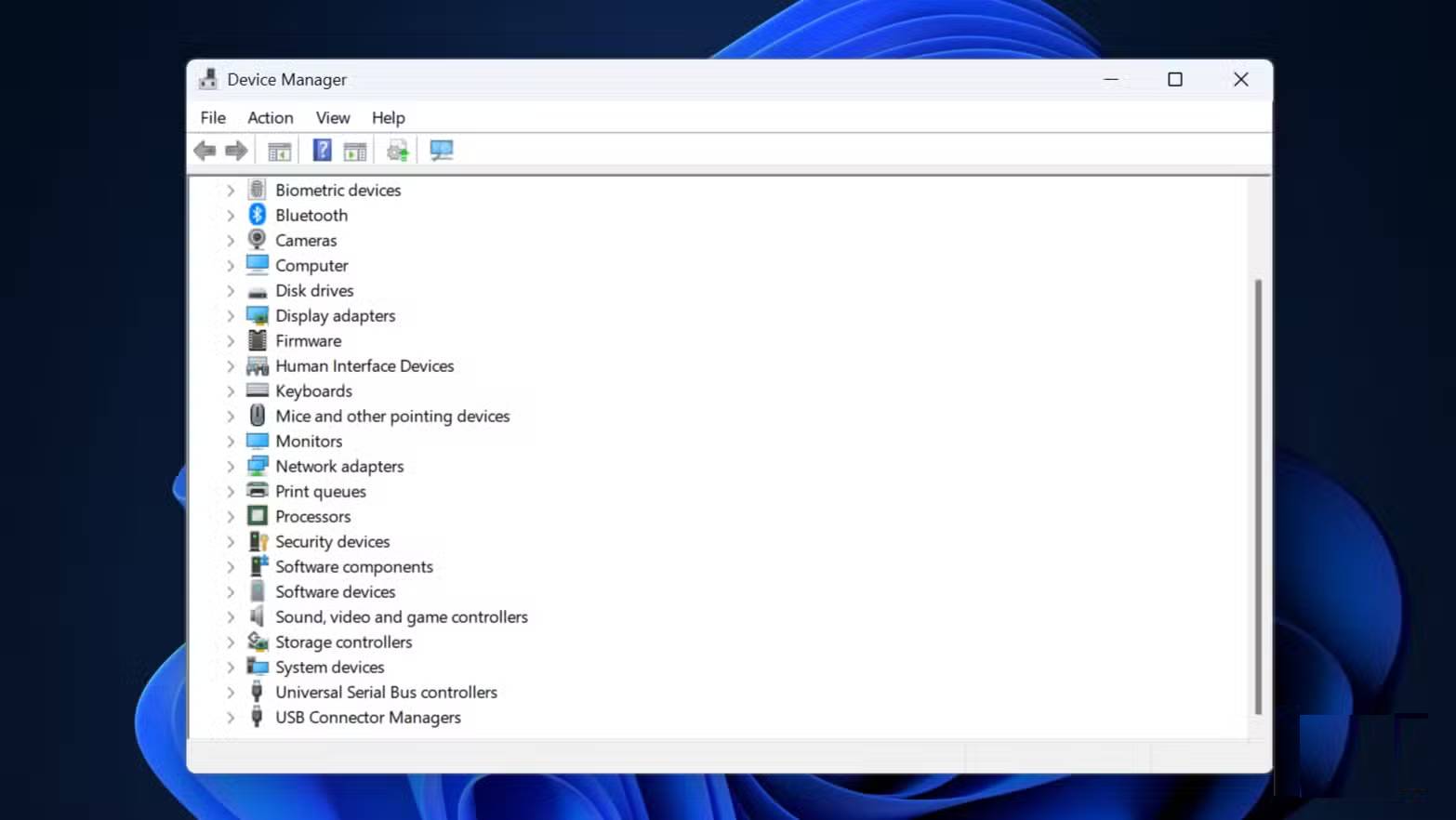Click the Firmware chip icon
This screenshot has height=820, width=1456.
258,341
